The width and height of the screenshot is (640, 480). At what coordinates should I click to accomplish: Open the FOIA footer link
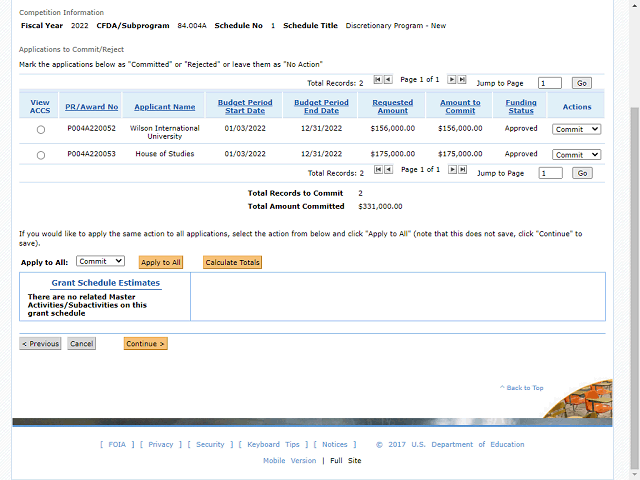click(117, 444)
